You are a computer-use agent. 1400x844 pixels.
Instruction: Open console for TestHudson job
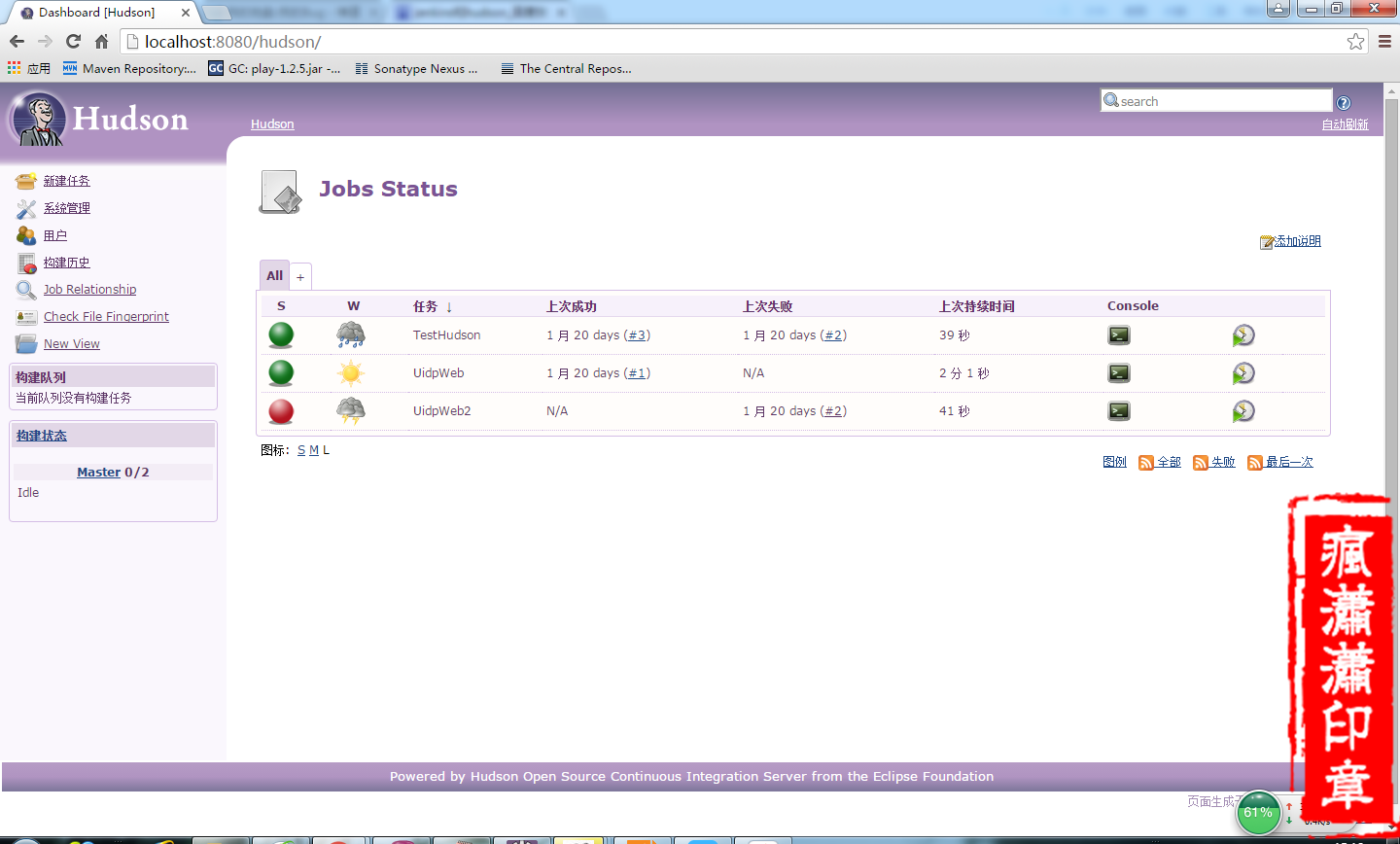(x=1119, y=335)
